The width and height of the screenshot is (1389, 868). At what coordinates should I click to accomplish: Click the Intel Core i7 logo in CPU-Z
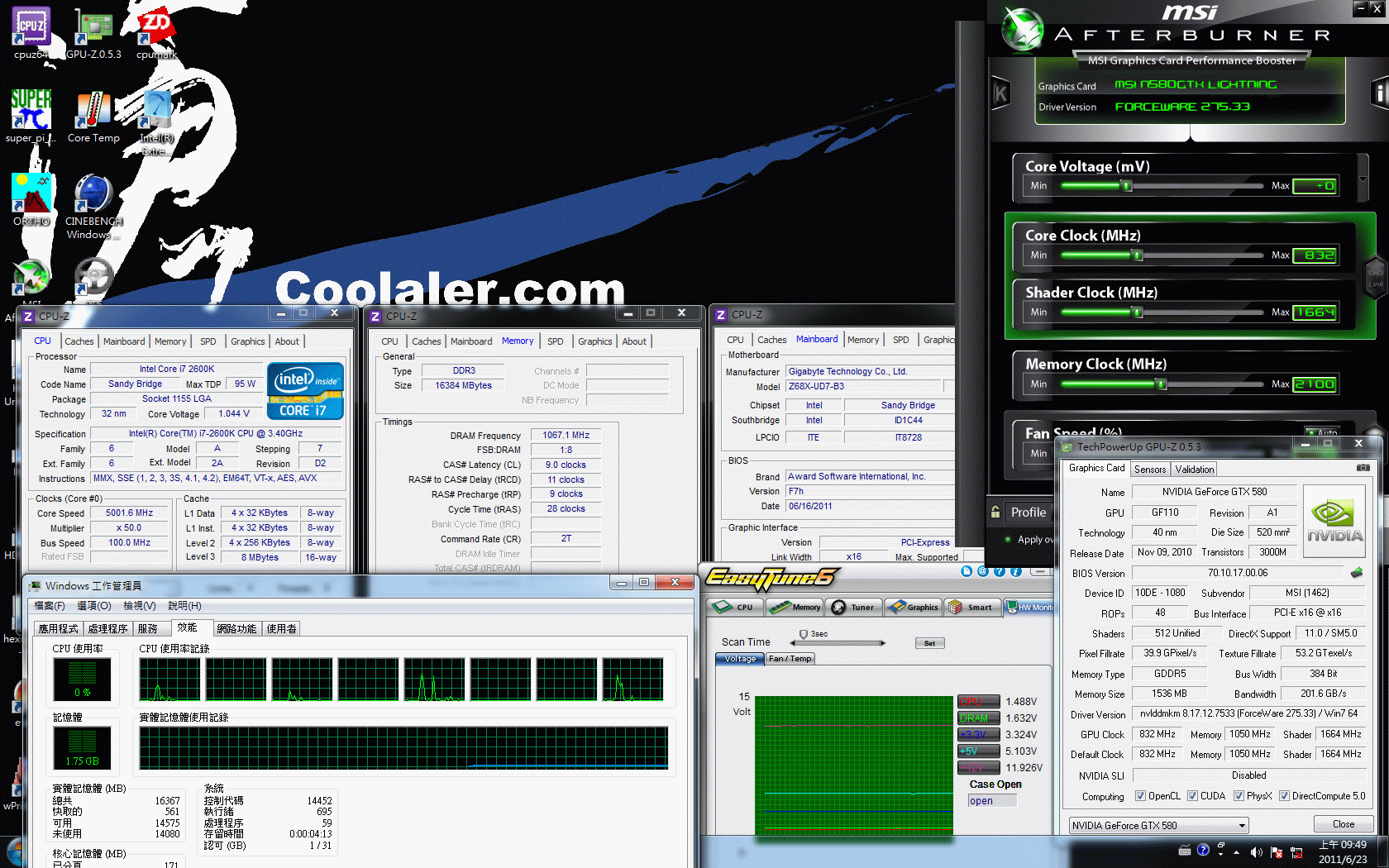[305, 390]
